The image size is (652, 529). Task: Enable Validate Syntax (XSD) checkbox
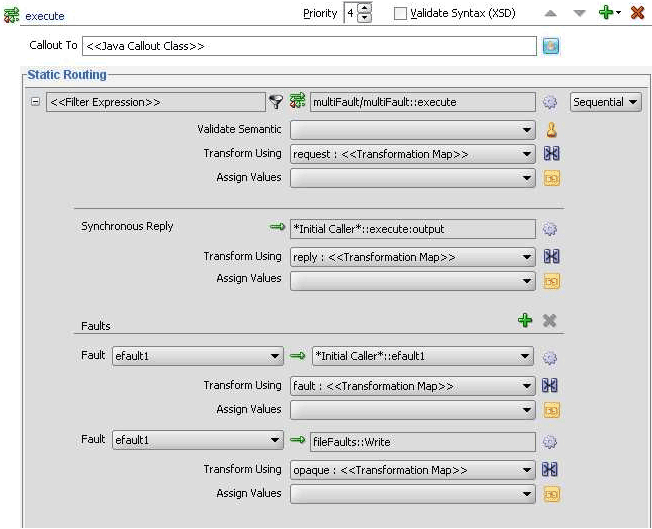[x=400, y=13]
